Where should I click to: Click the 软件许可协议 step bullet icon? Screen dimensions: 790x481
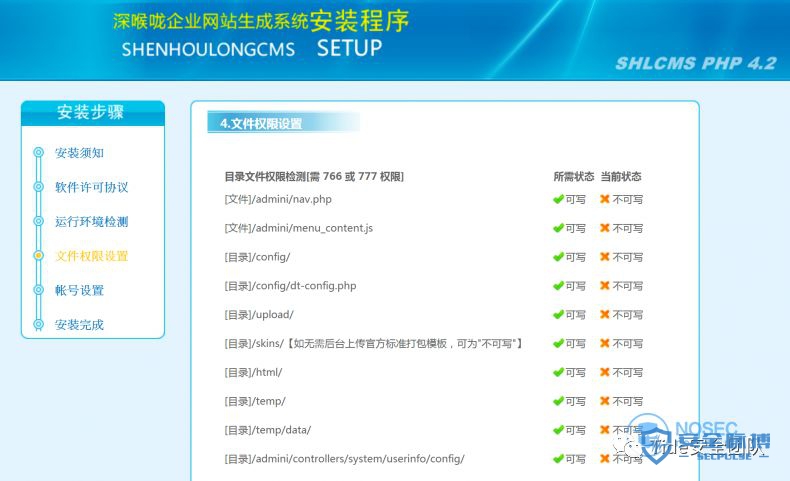click(x=38, y=187)
